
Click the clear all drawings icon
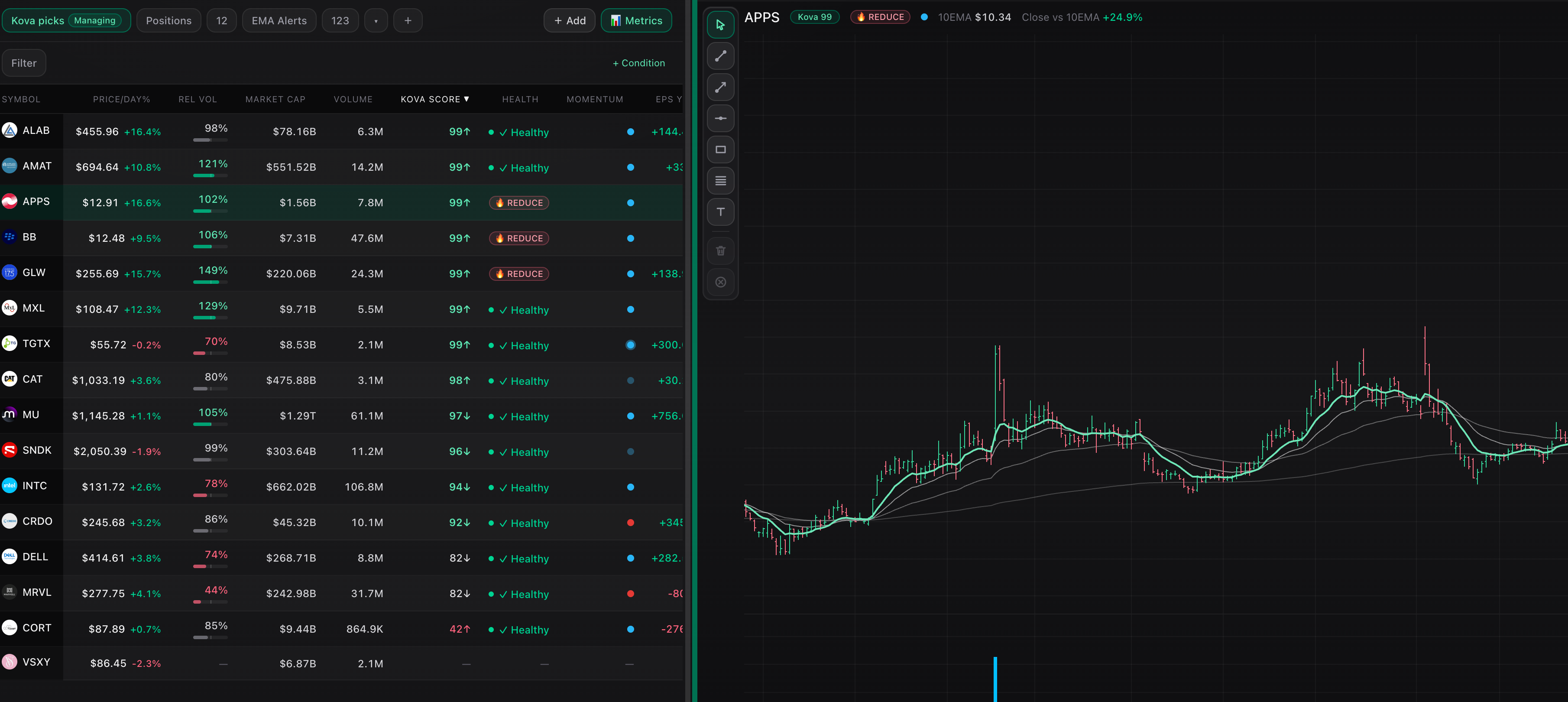click(x=720, y=282)
